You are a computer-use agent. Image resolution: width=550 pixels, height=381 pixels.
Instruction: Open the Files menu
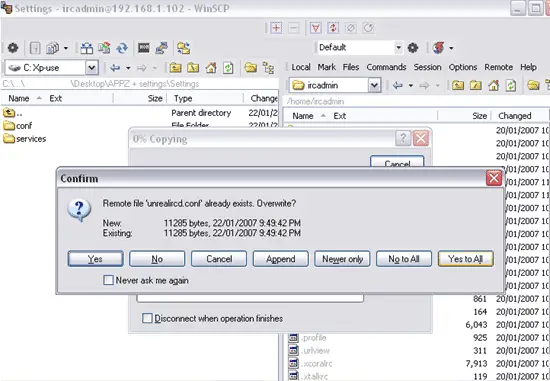coord(351,67)
